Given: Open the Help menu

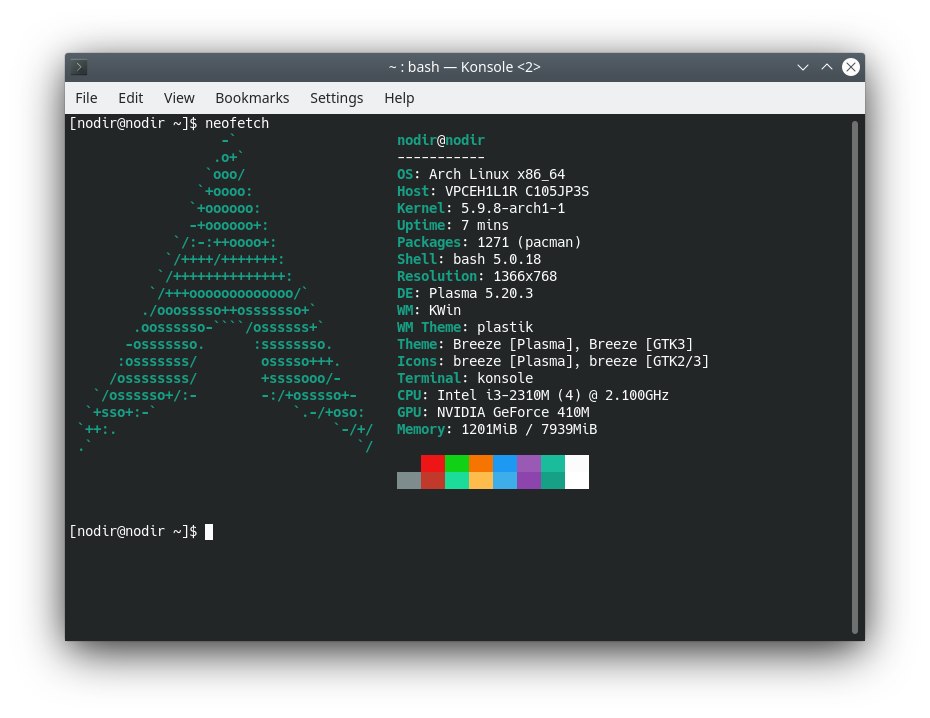Looking at the screenshot, I should pyautogui.click(x=399, y=98).
